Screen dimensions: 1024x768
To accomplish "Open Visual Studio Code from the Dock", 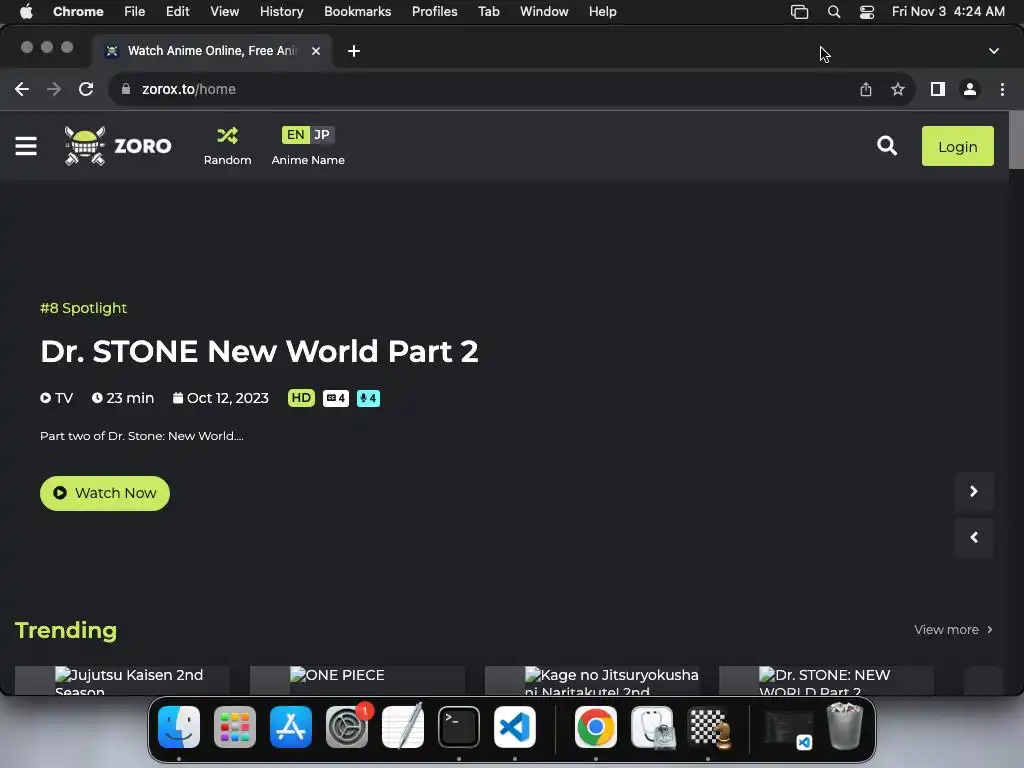I will pos(515,727).
